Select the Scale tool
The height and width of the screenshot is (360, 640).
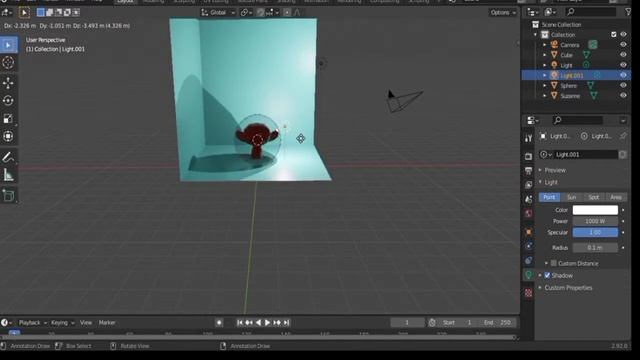tap(8, 119)
